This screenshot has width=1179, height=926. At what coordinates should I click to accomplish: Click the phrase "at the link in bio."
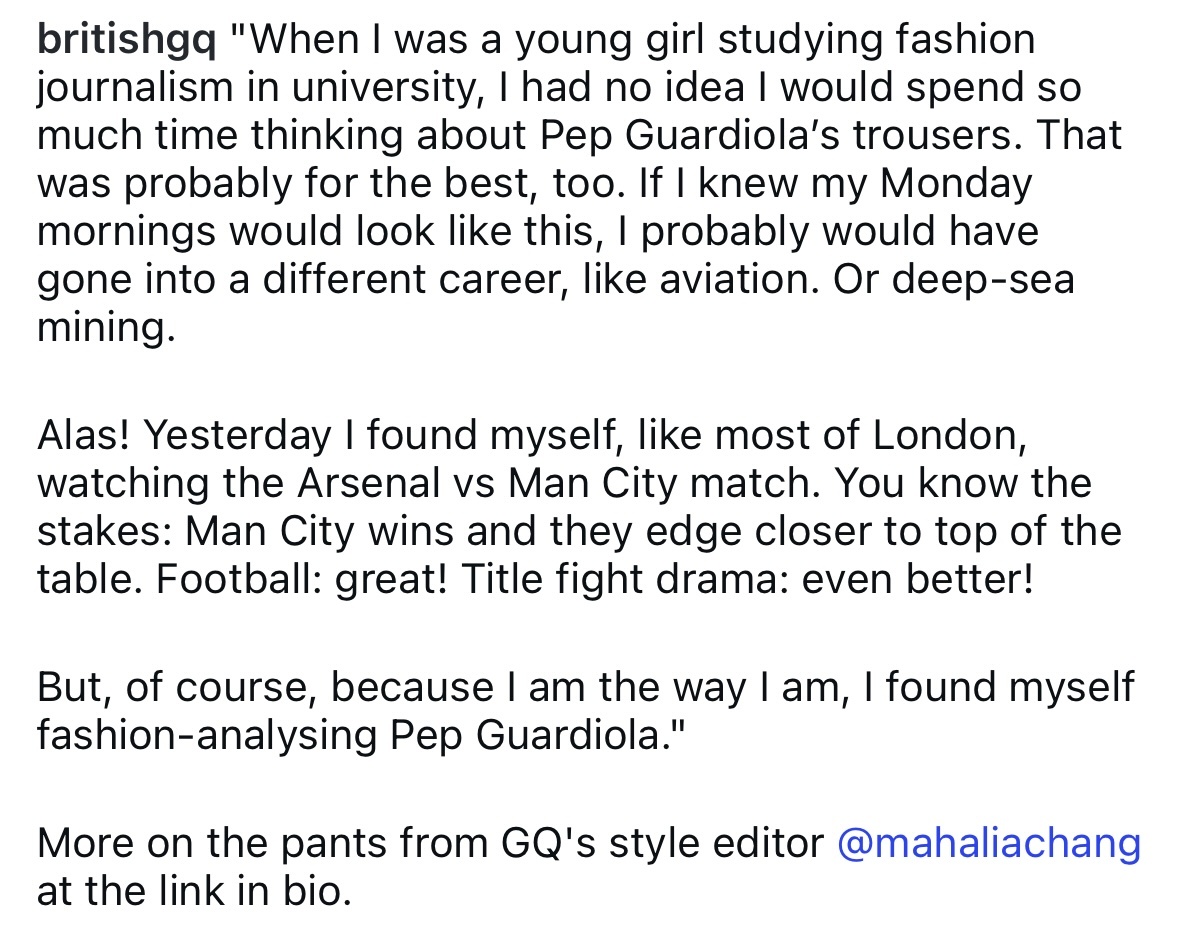point(194,891)
